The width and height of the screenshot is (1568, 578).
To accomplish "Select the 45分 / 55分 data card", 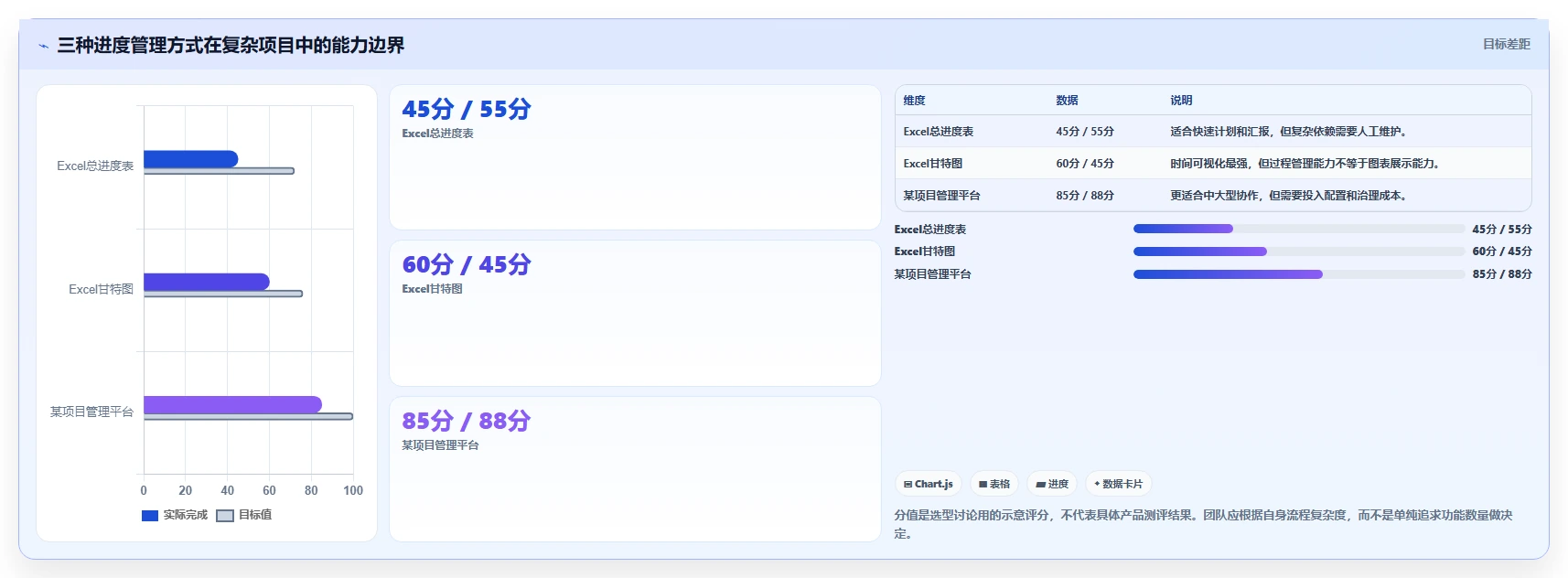I will tap(635, 157).
